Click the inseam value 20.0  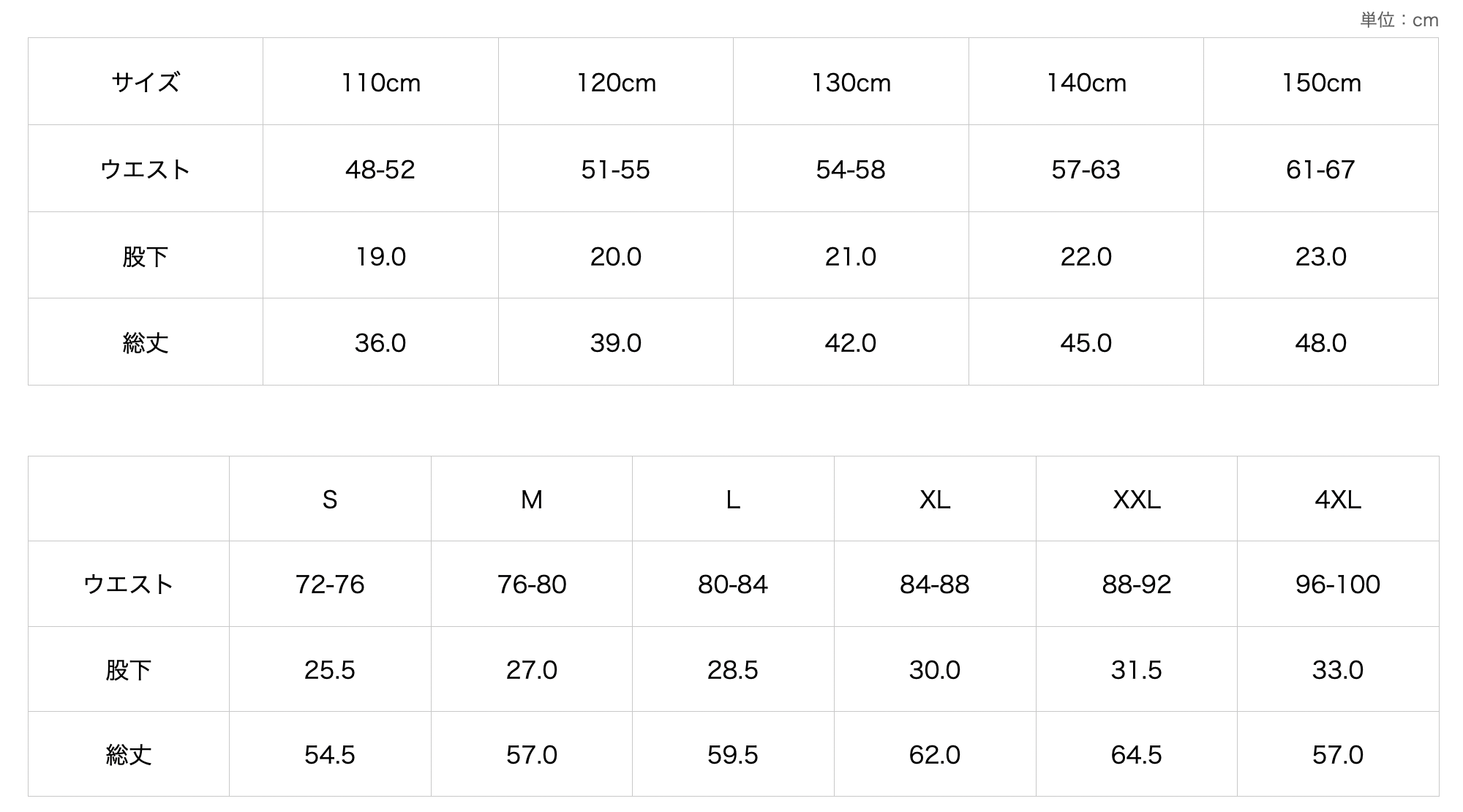[615, 257]
